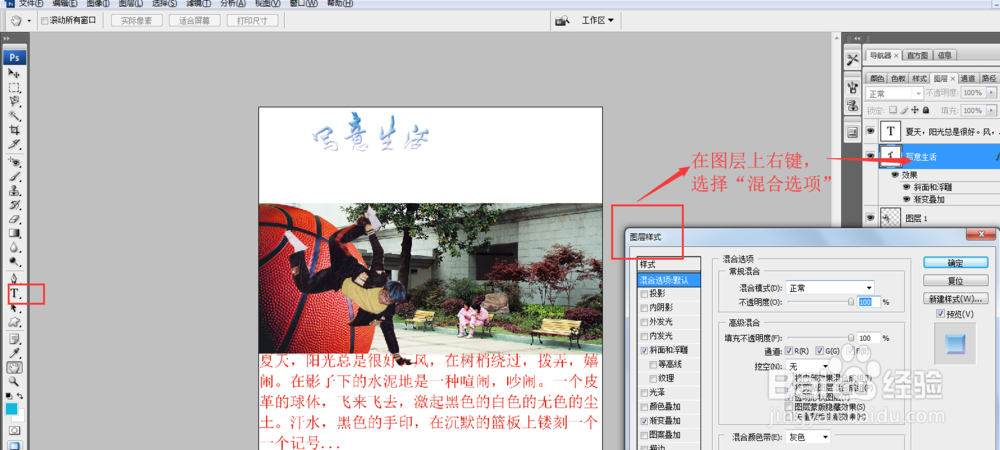
Task: Select the Dodge tool
Action: coord(14,261)
